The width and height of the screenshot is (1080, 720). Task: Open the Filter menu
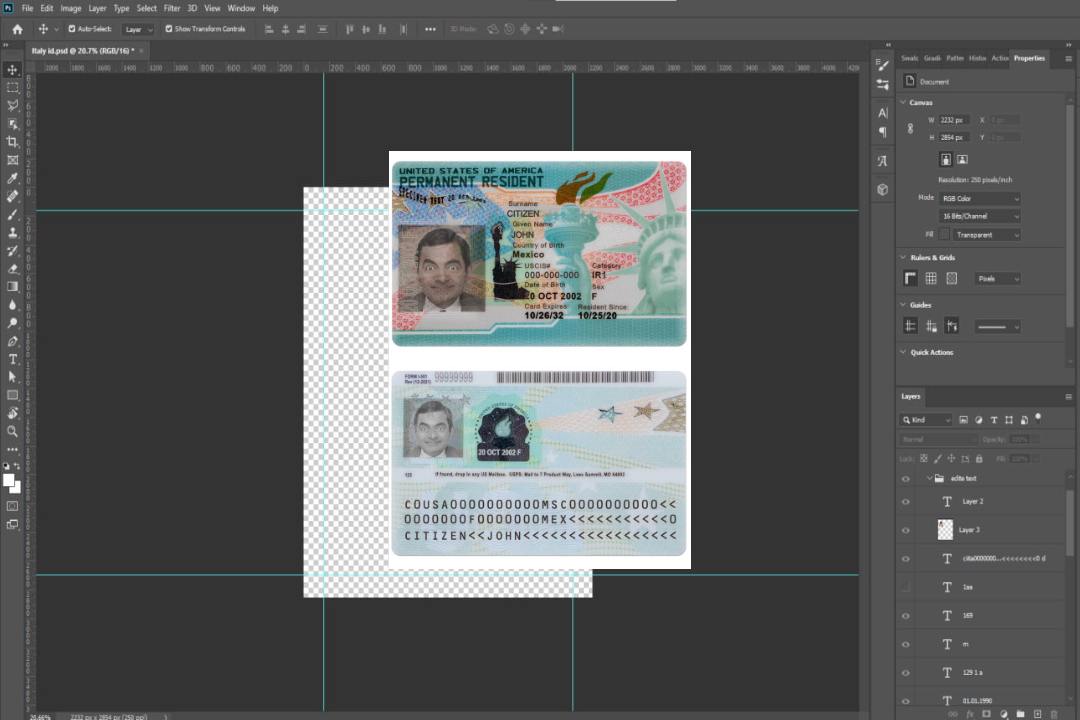pyautogui.click(x=172, y=8)
